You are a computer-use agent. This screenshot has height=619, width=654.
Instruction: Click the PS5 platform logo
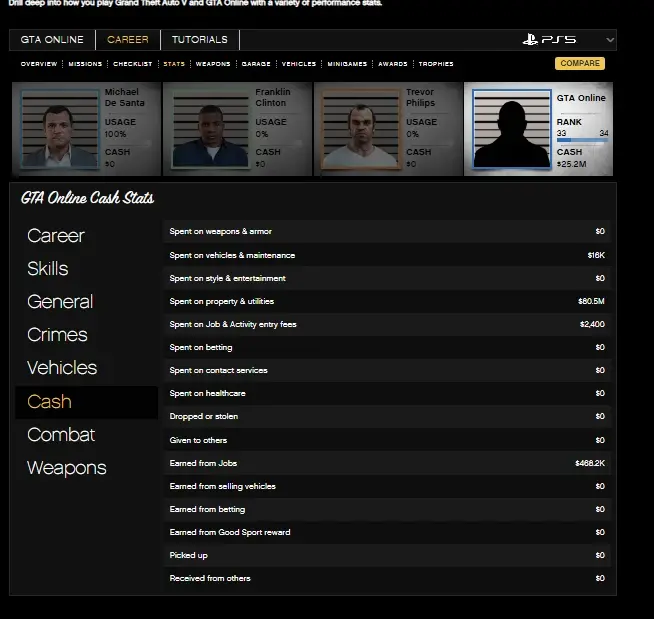548,40
